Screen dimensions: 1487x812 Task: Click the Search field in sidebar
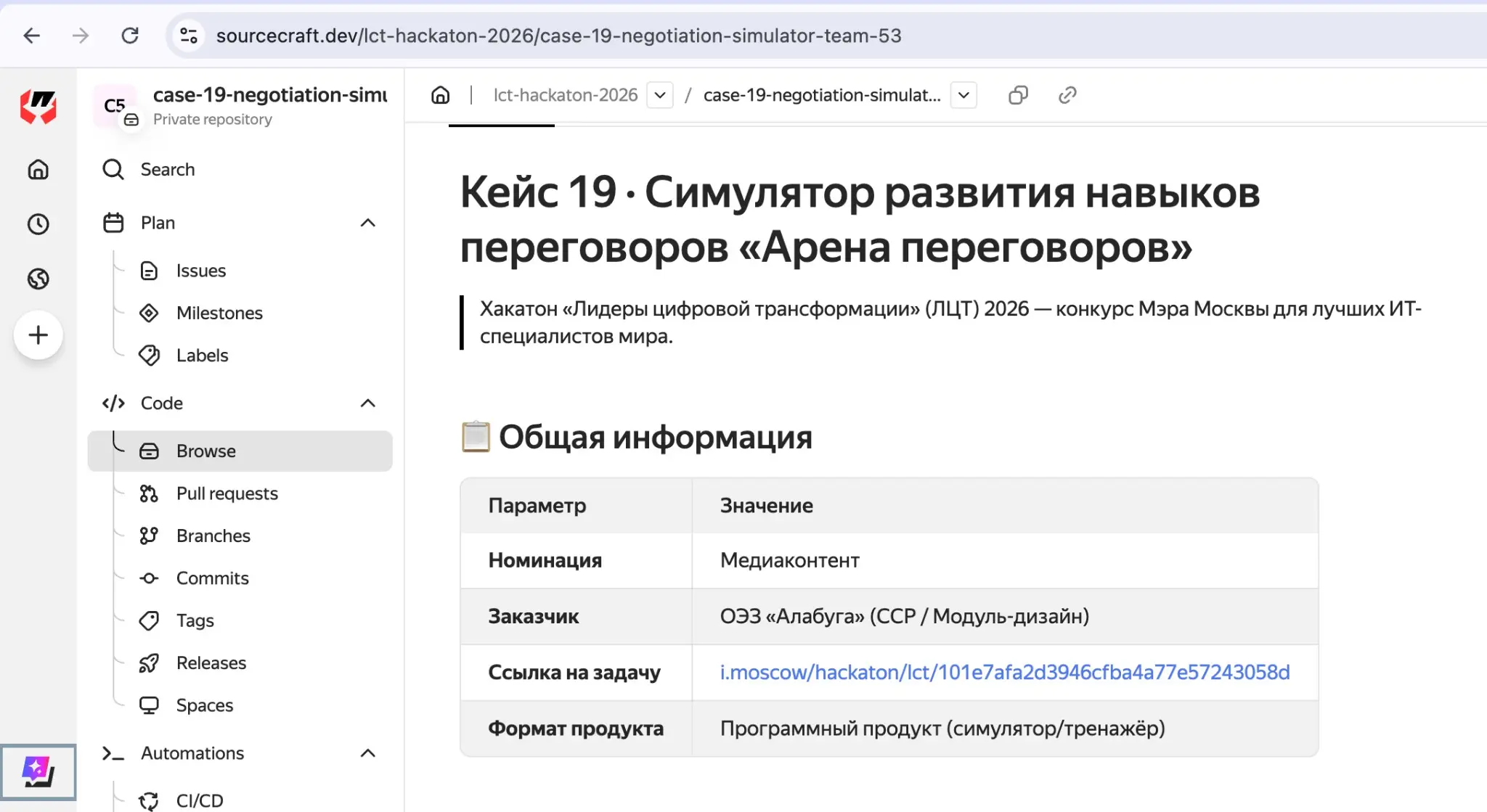pyautogui.click(x=240, y=169)
